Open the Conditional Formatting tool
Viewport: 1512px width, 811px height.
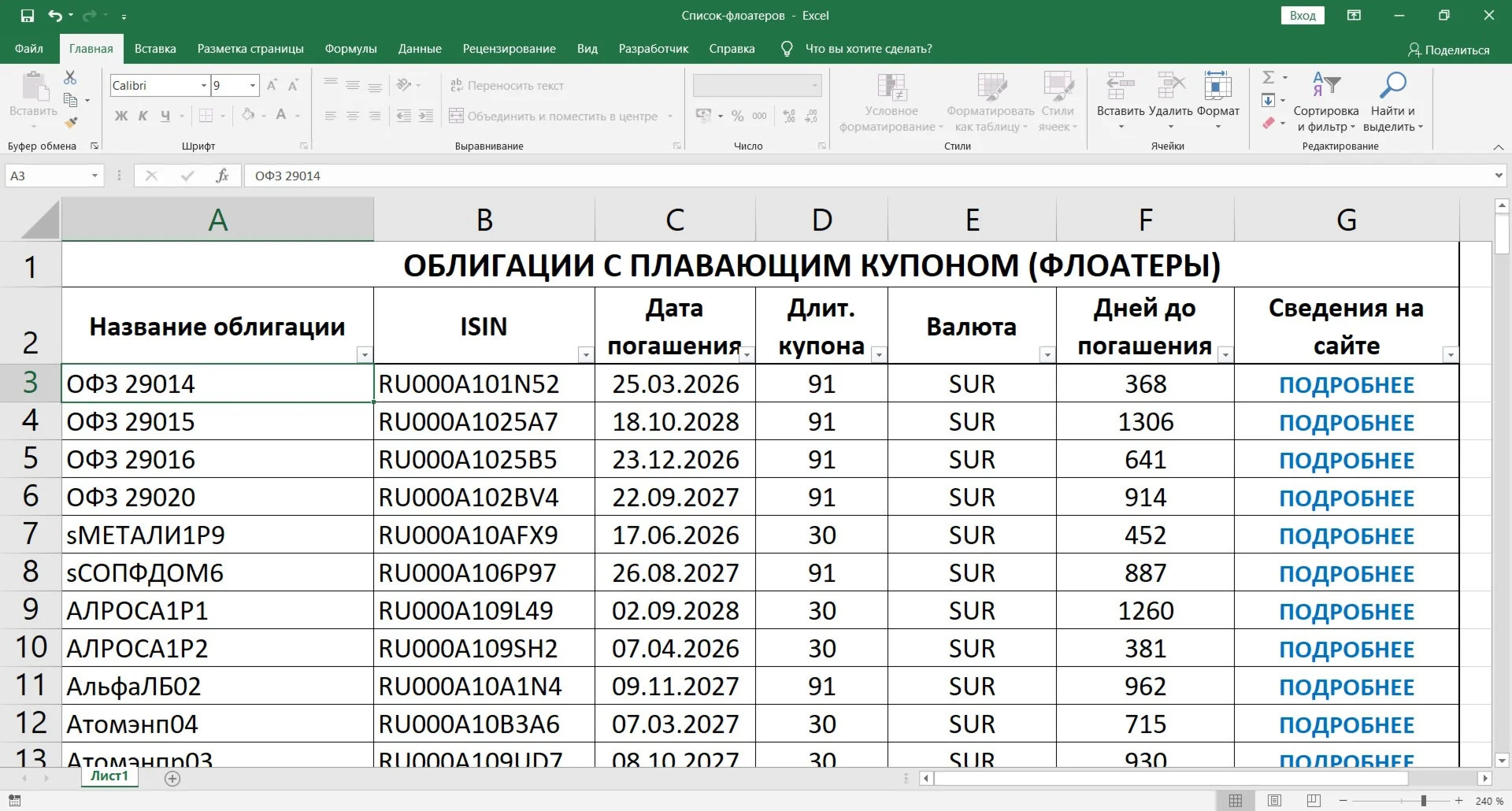click(x=891, y=101)
